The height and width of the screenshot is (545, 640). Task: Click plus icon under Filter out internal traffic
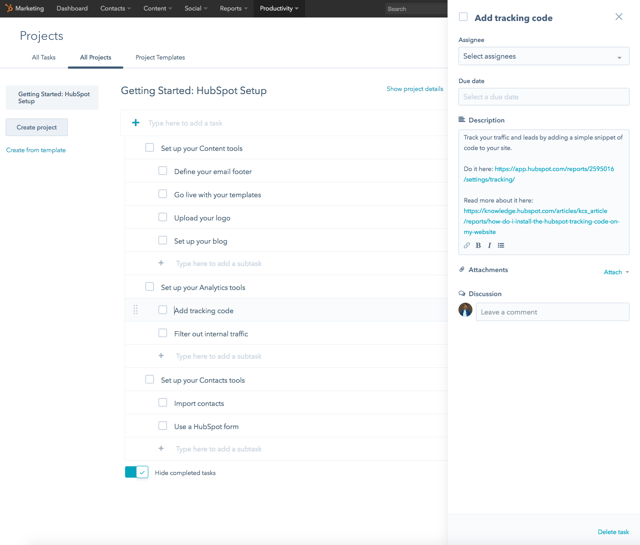pyautogui.click(x=161, y=356)
